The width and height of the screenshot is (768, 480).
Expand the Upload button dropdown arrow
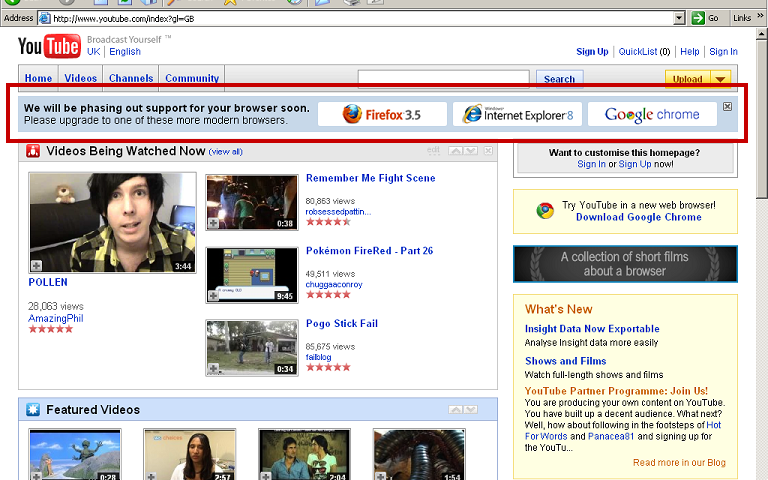[x=720, y=79]
